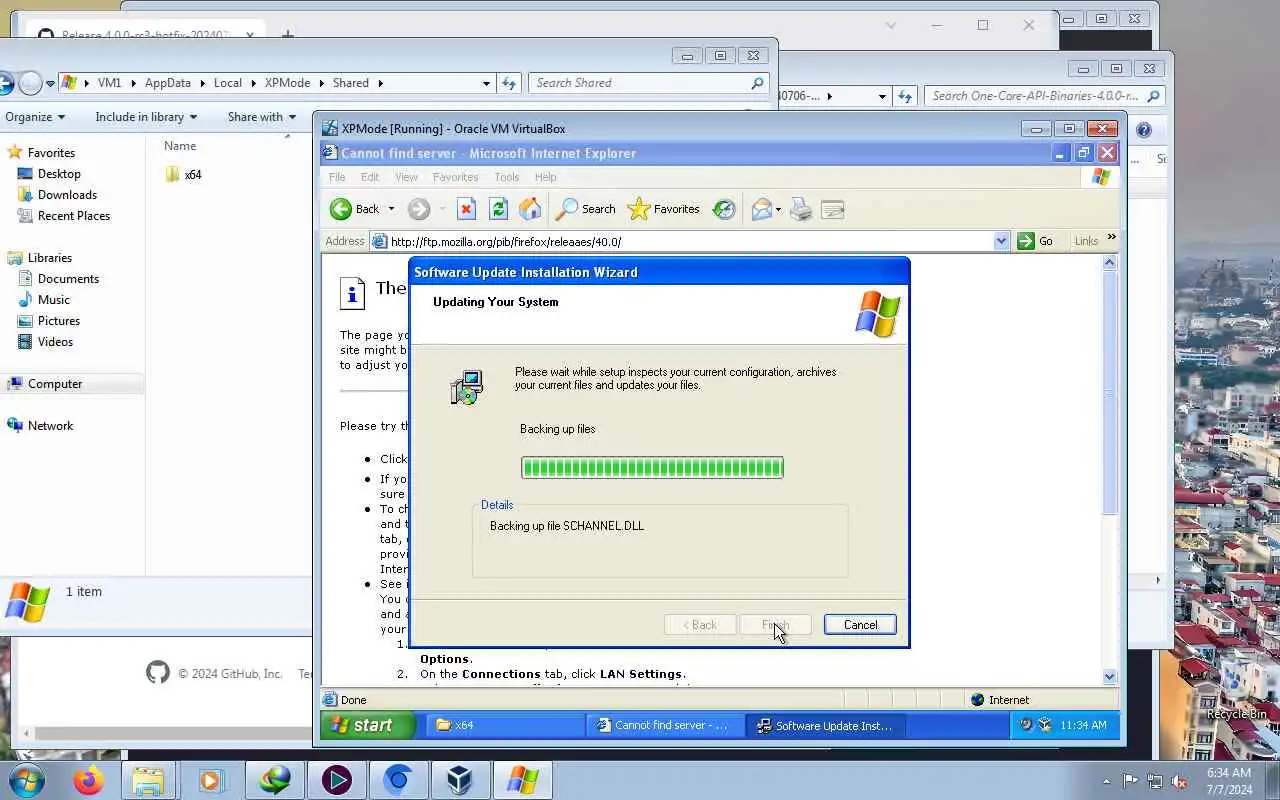
Task: Click the Home icon in IE toolbar
Action: pos(530,209)
